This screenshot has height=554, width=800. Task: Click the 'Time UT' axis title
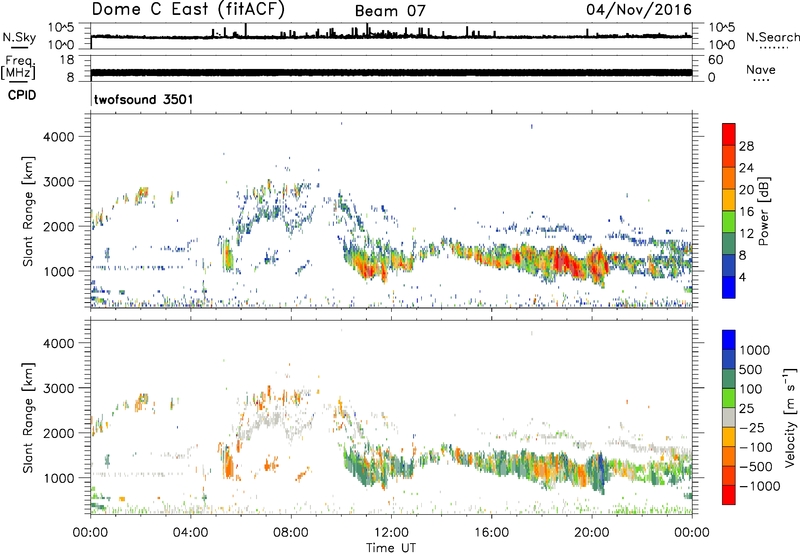coord(391,548)
